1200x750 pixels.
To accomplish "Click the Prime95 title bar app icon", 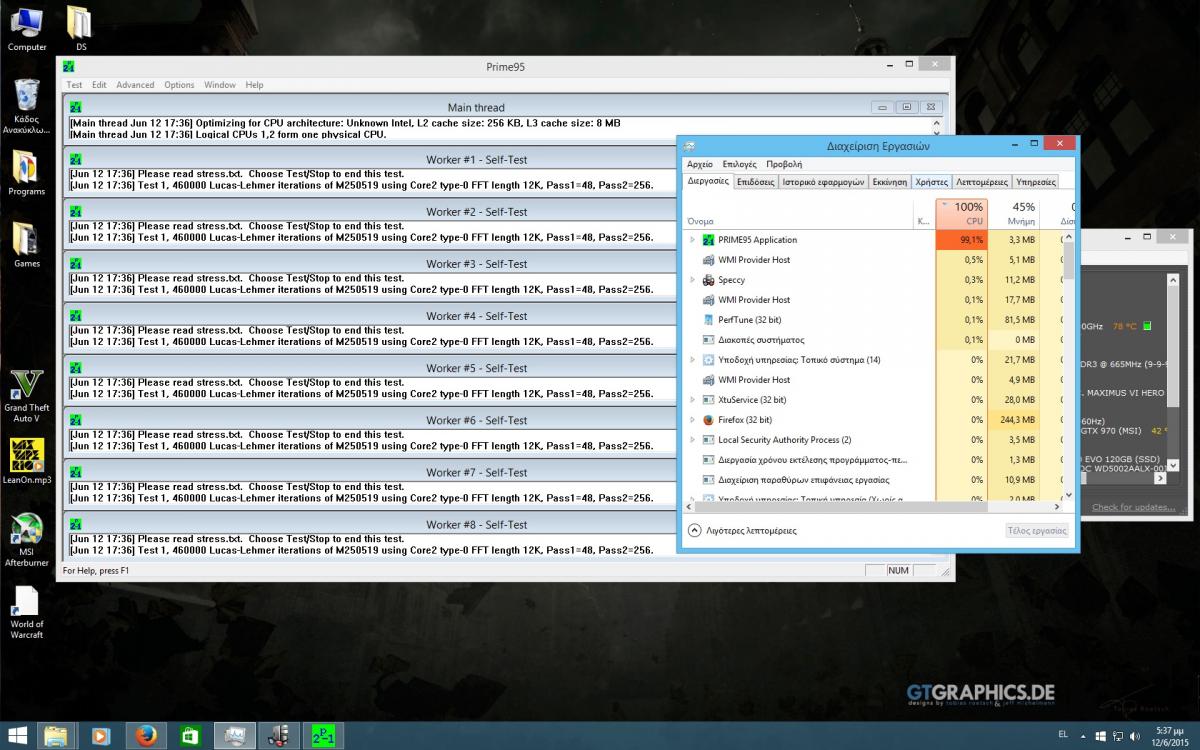I will [x=69, y=67].
